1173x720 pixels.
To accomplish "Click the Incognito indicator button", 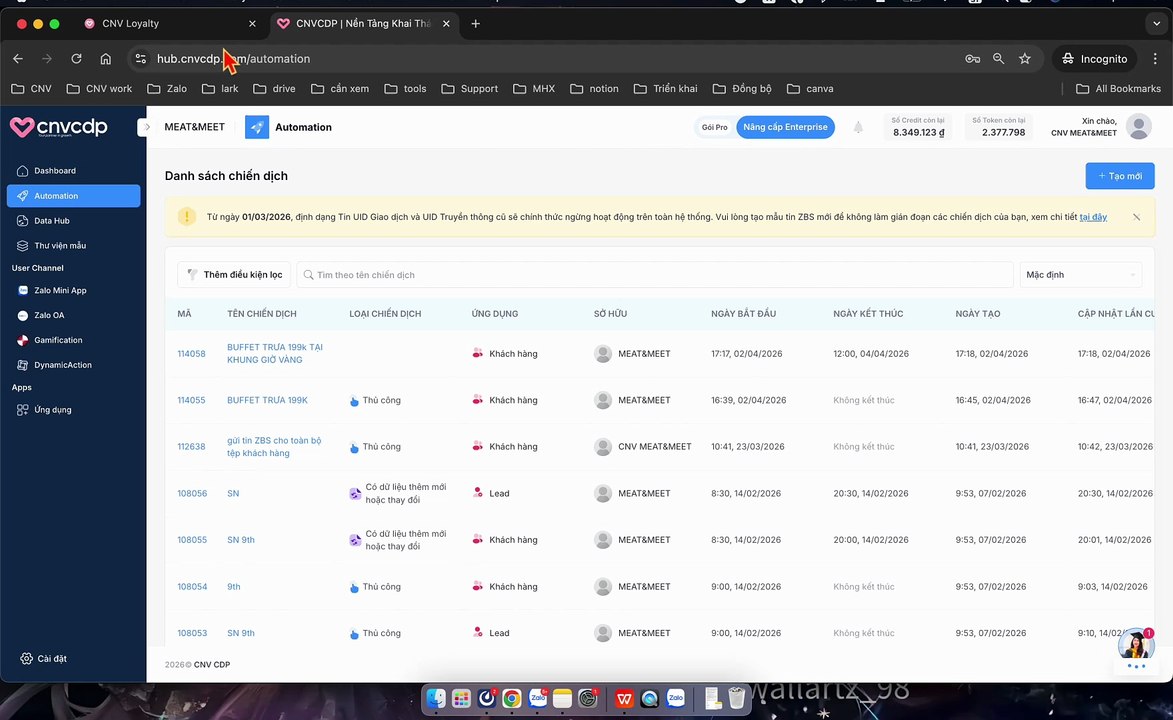I will point(1094,58).
